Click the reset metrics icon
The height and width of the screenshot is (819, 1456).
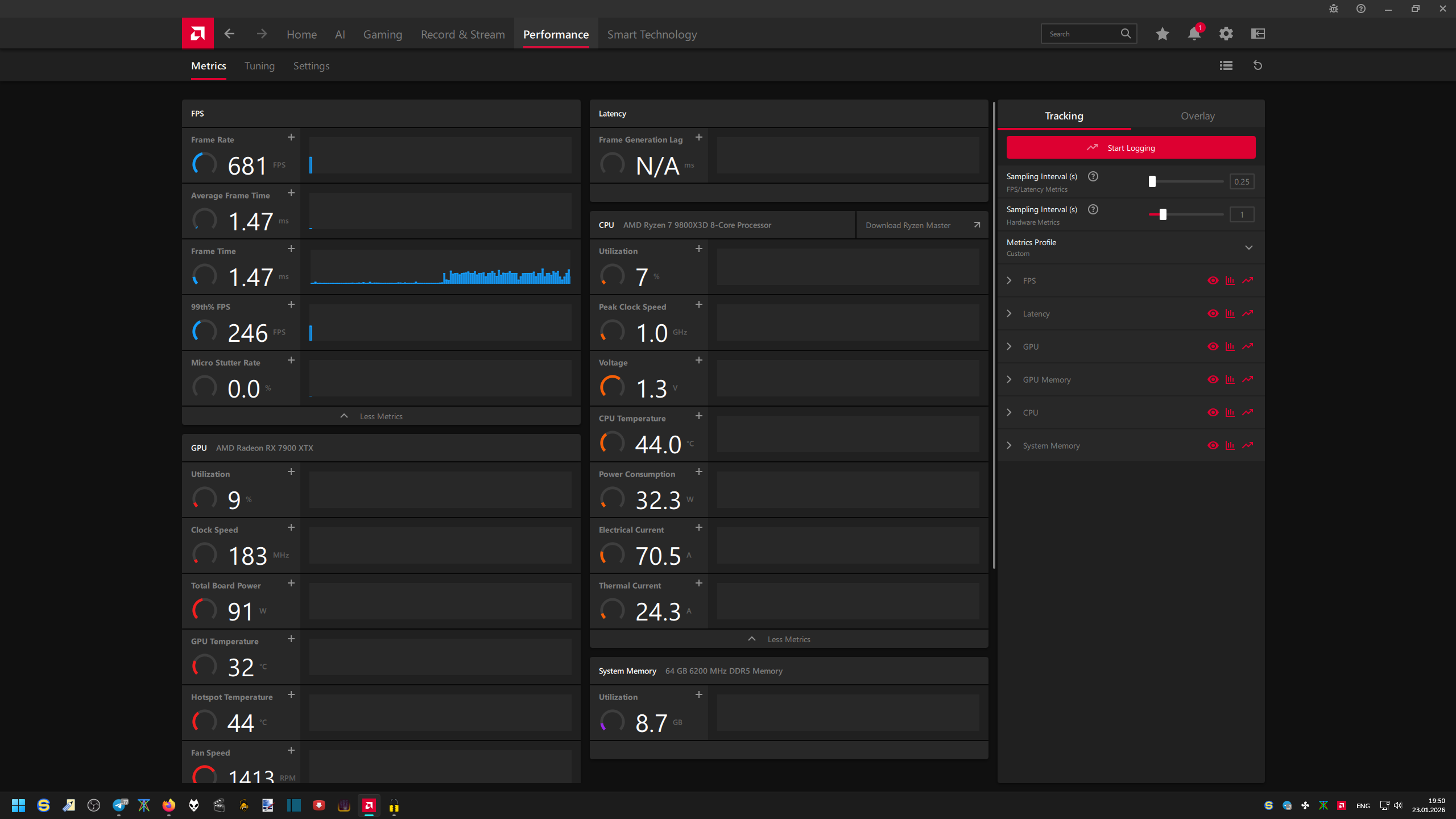[x=1258, y=65]
